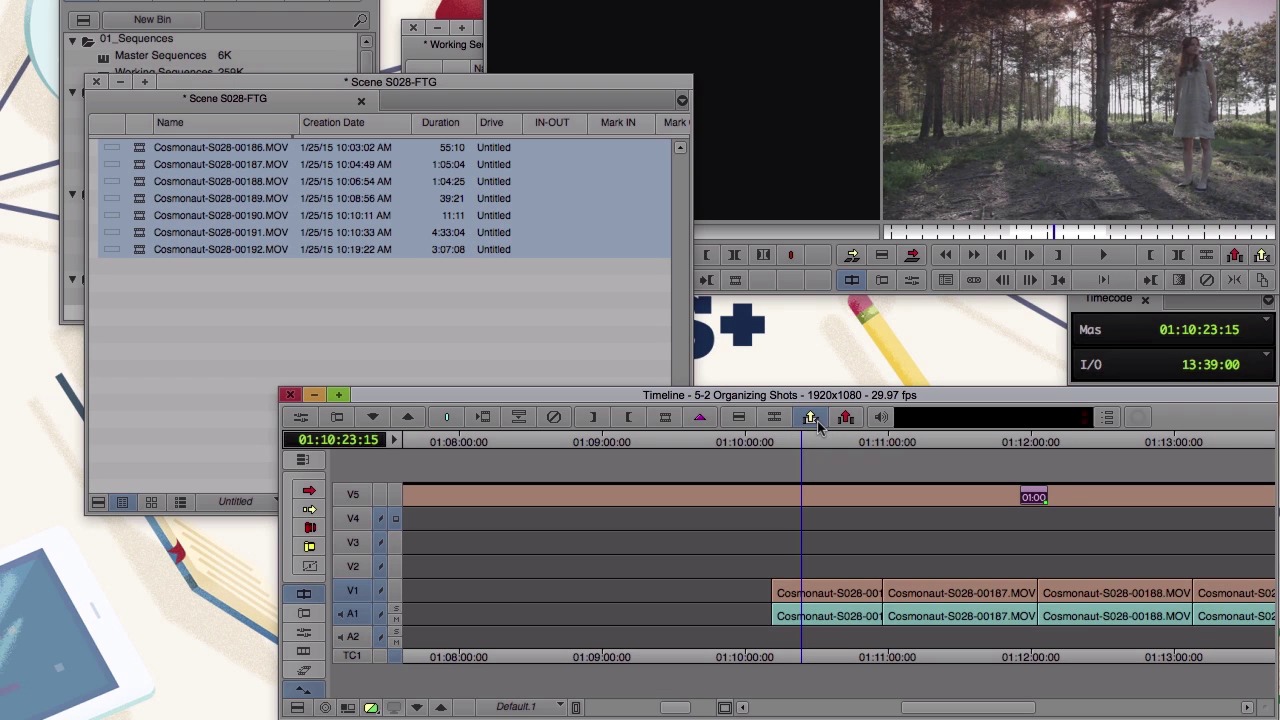Toggle the Source/Record mode button in composer
This screenshot has width=1280, height=720.
[852, 281]
